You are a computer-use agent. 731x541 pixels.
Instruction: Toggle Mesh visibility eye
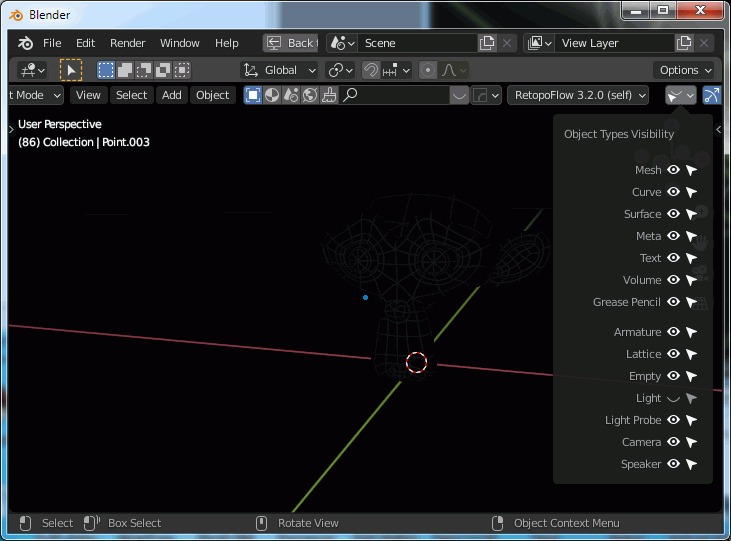(673, 170)
